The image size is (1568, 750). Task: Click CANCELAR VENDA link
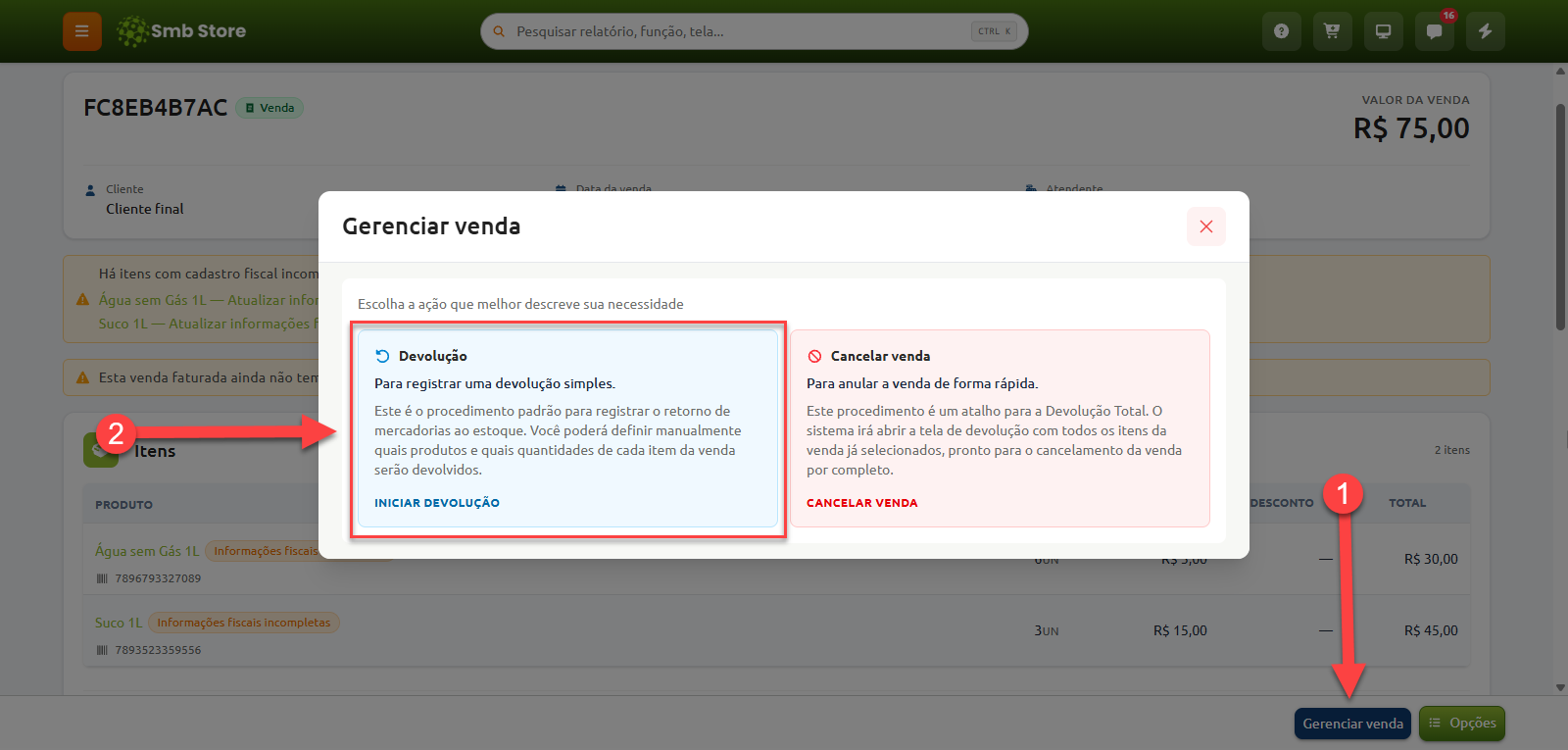point(862,503)
